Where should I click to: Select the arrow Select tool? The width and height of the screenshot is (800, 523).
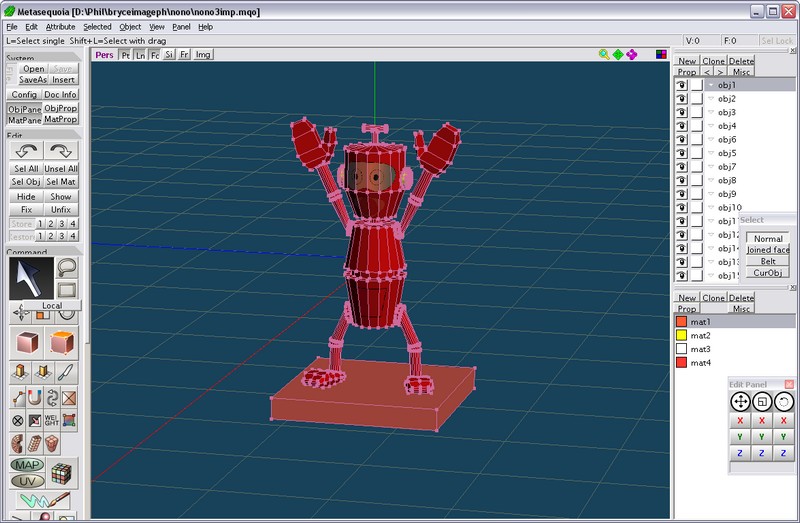31,278
